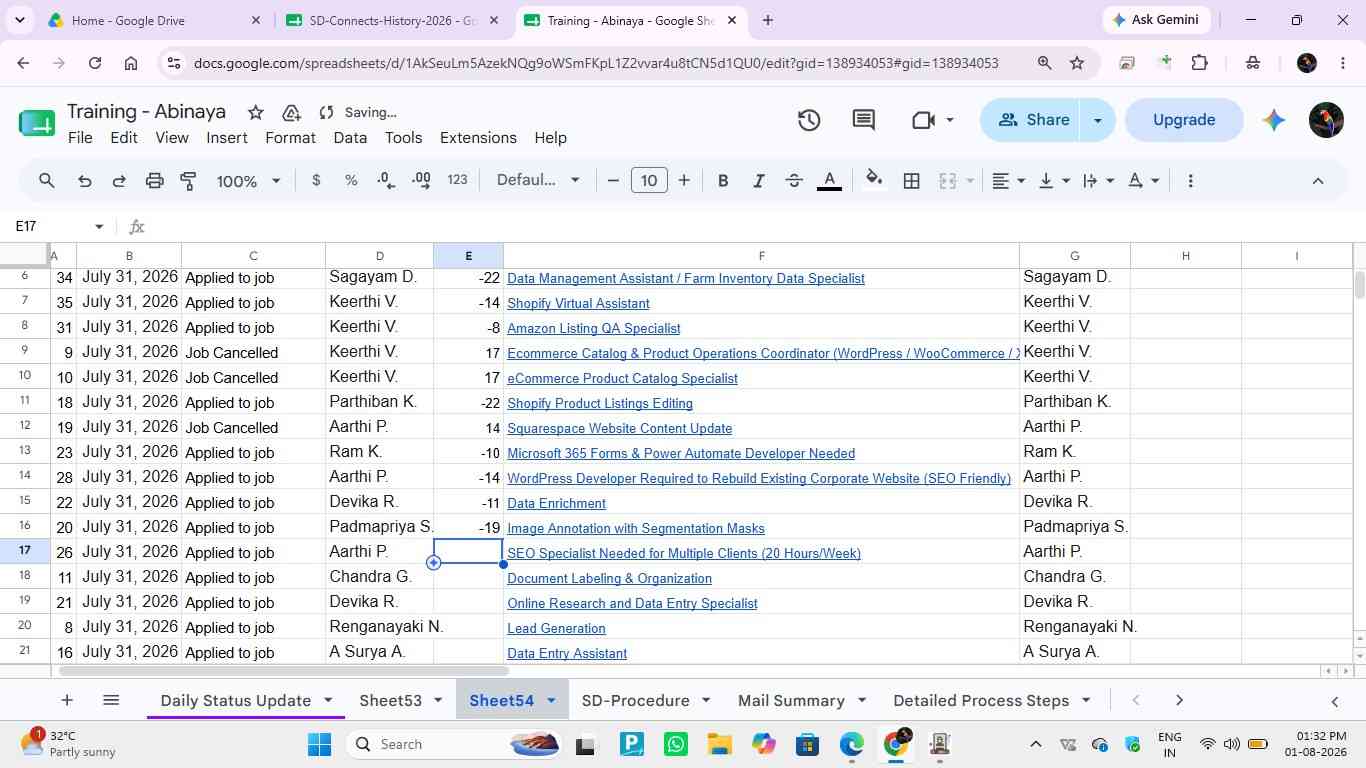Click the Upgrade button

(x=1184, y=120)
